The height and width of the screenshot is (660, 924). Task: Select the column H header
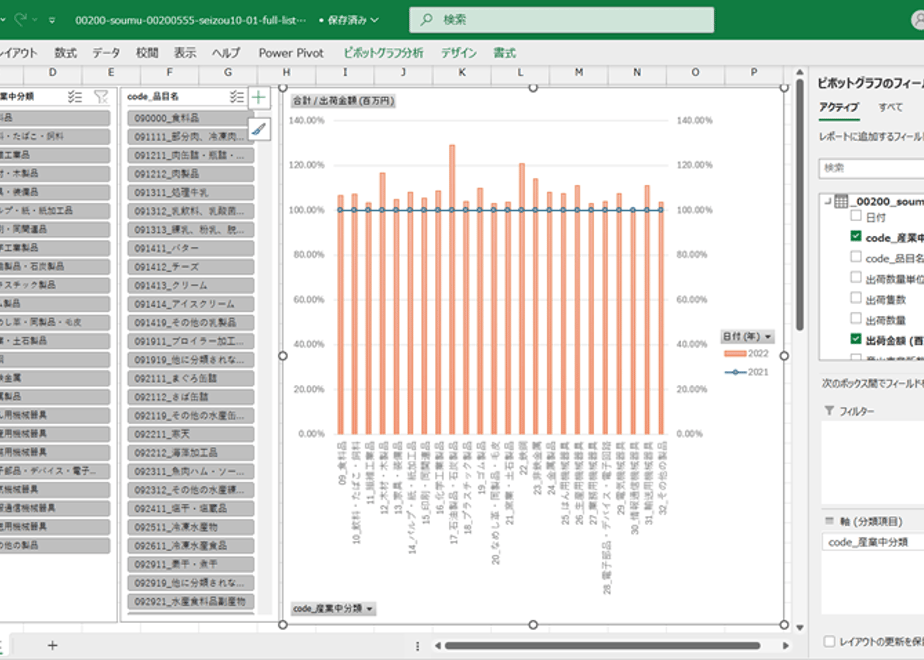click(286, 72)
